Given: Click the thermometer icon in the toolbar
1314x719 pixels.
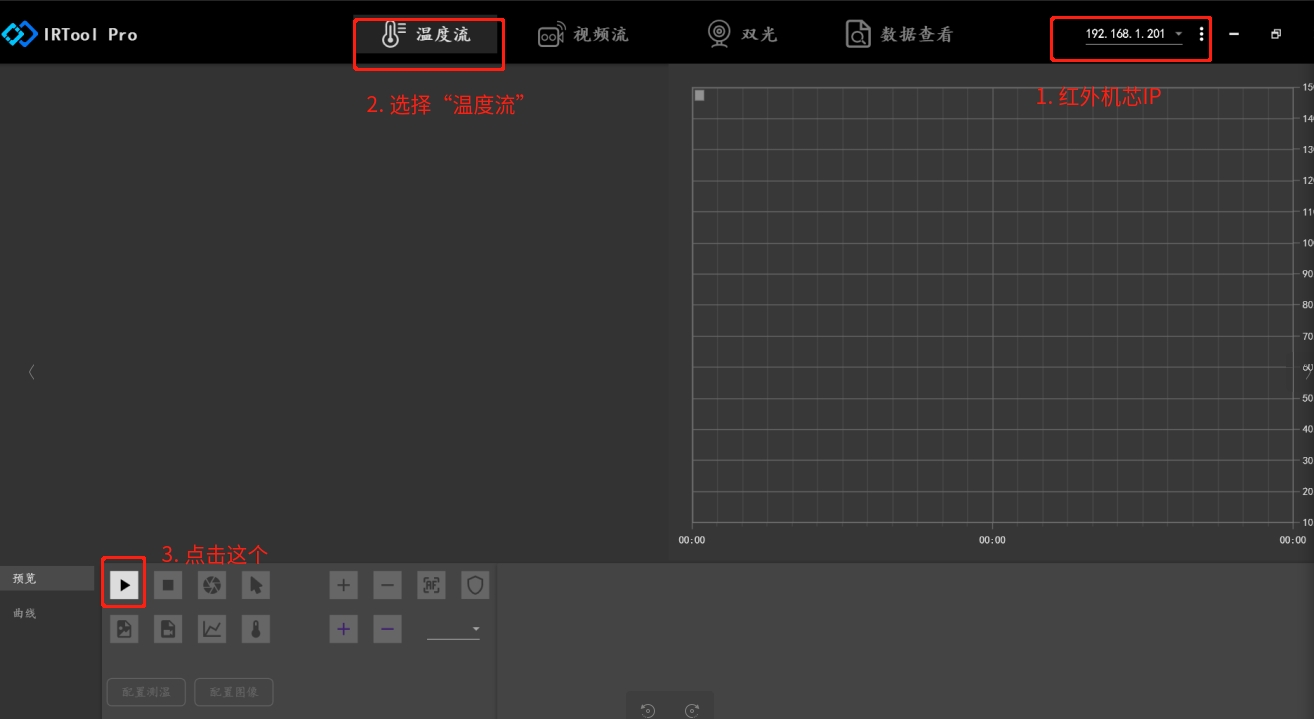Looking at the screenshot, I should (x=256, y=629).
